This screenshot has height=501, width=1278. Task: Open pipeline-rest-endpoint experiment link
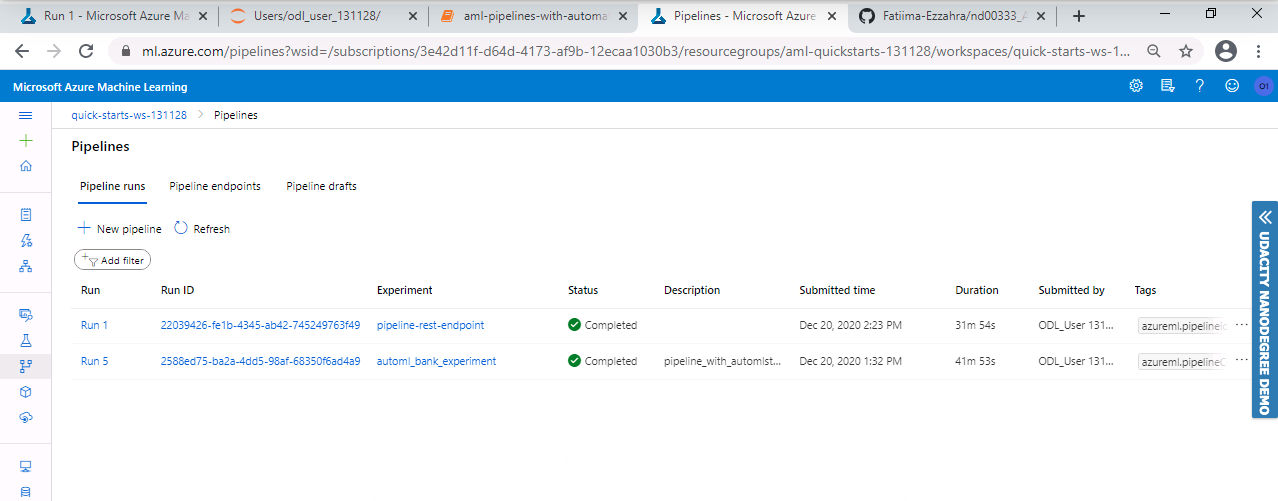click(x=430, y=325)
